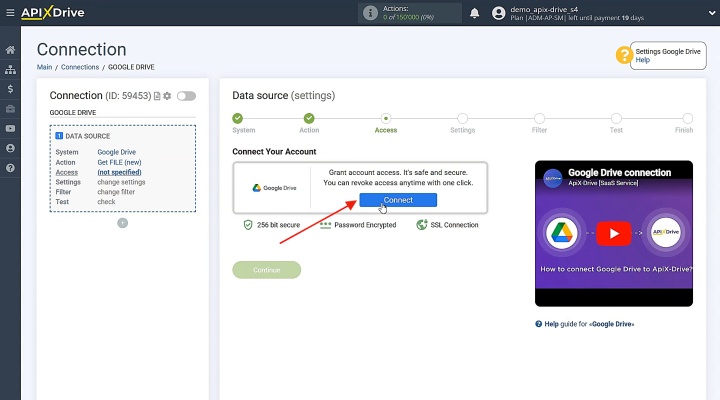Expand the account dropdown chevron

(x=712, y=13)
